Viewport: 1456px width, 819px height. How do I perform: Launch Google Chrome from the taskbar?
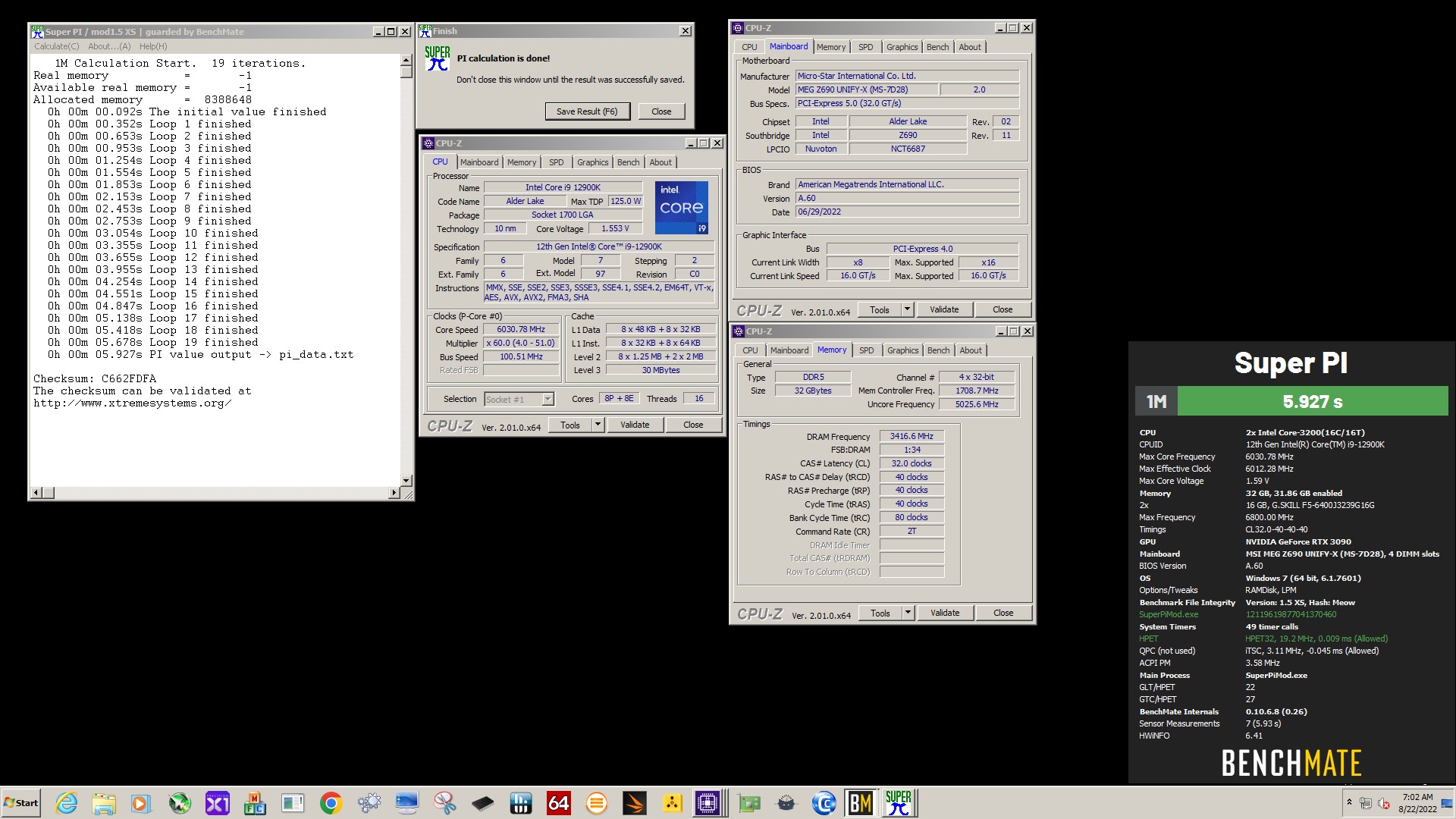click(x=331, y=803)
